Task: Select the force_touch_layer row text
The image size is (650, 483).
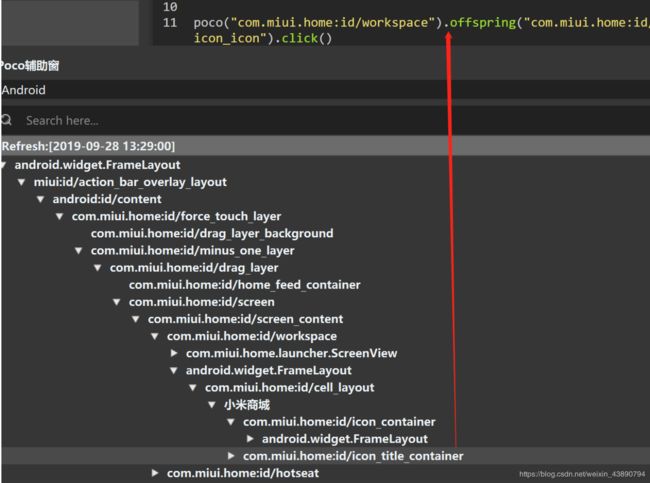Action: point(176,216)
